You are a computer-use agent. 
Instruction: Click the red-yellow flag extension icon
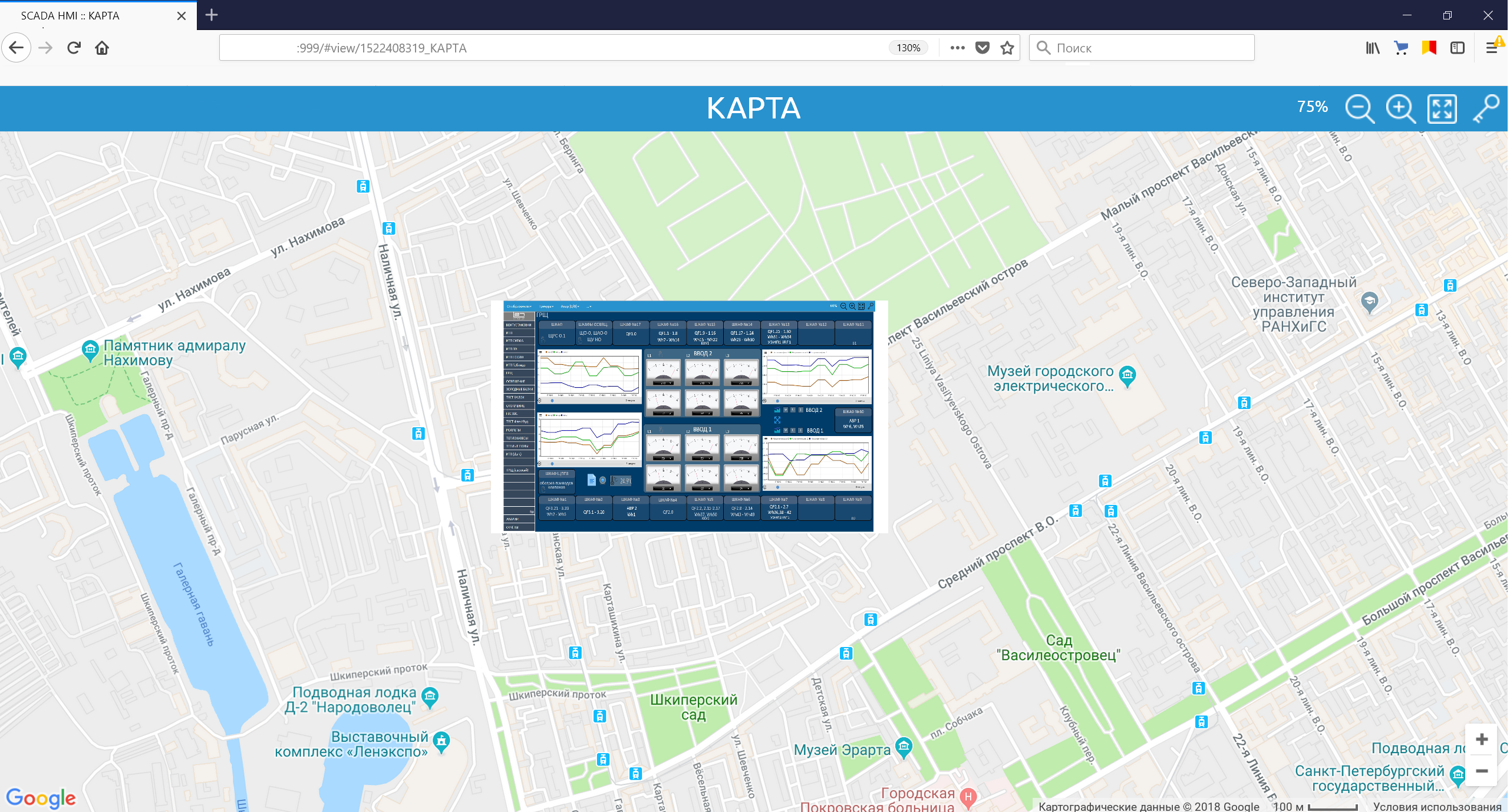tap(1429, 48)
